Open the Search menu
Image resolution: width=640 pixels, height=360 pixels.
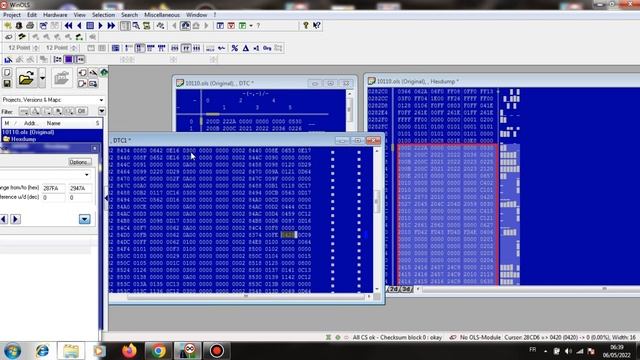coord(129,15)
